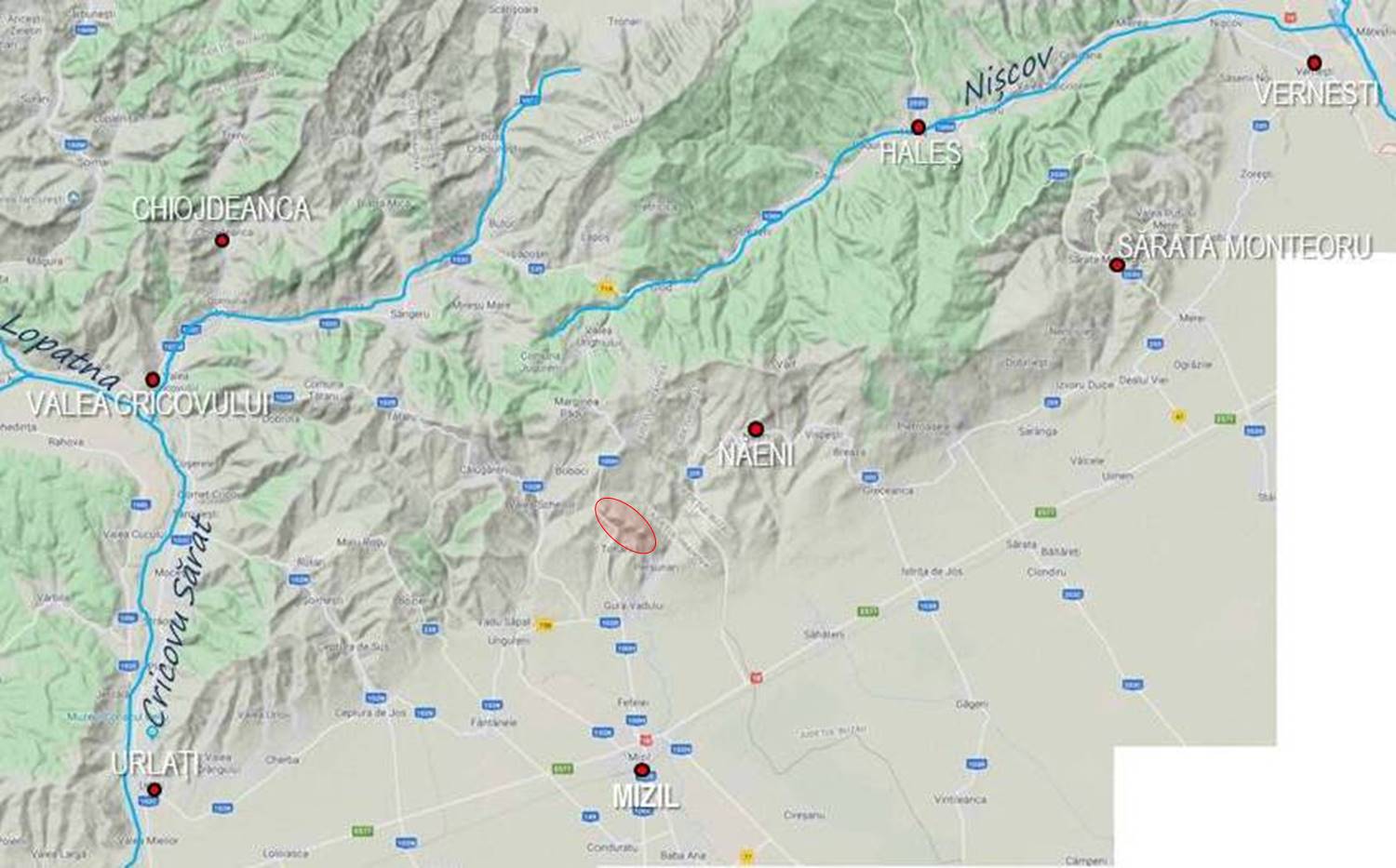This screenshot has width=1396, height=868.
Task: Click the Vernești red marker
Action: point(1314,62)
